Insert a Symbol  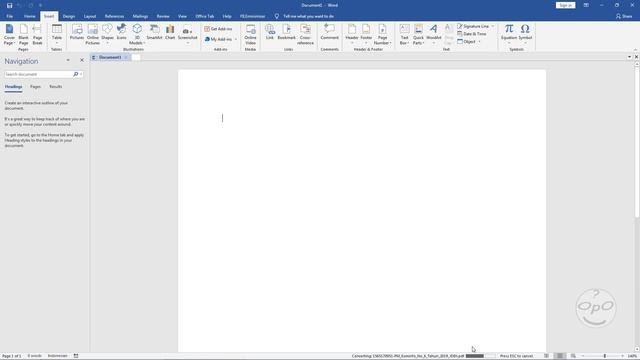click(525, 34)
